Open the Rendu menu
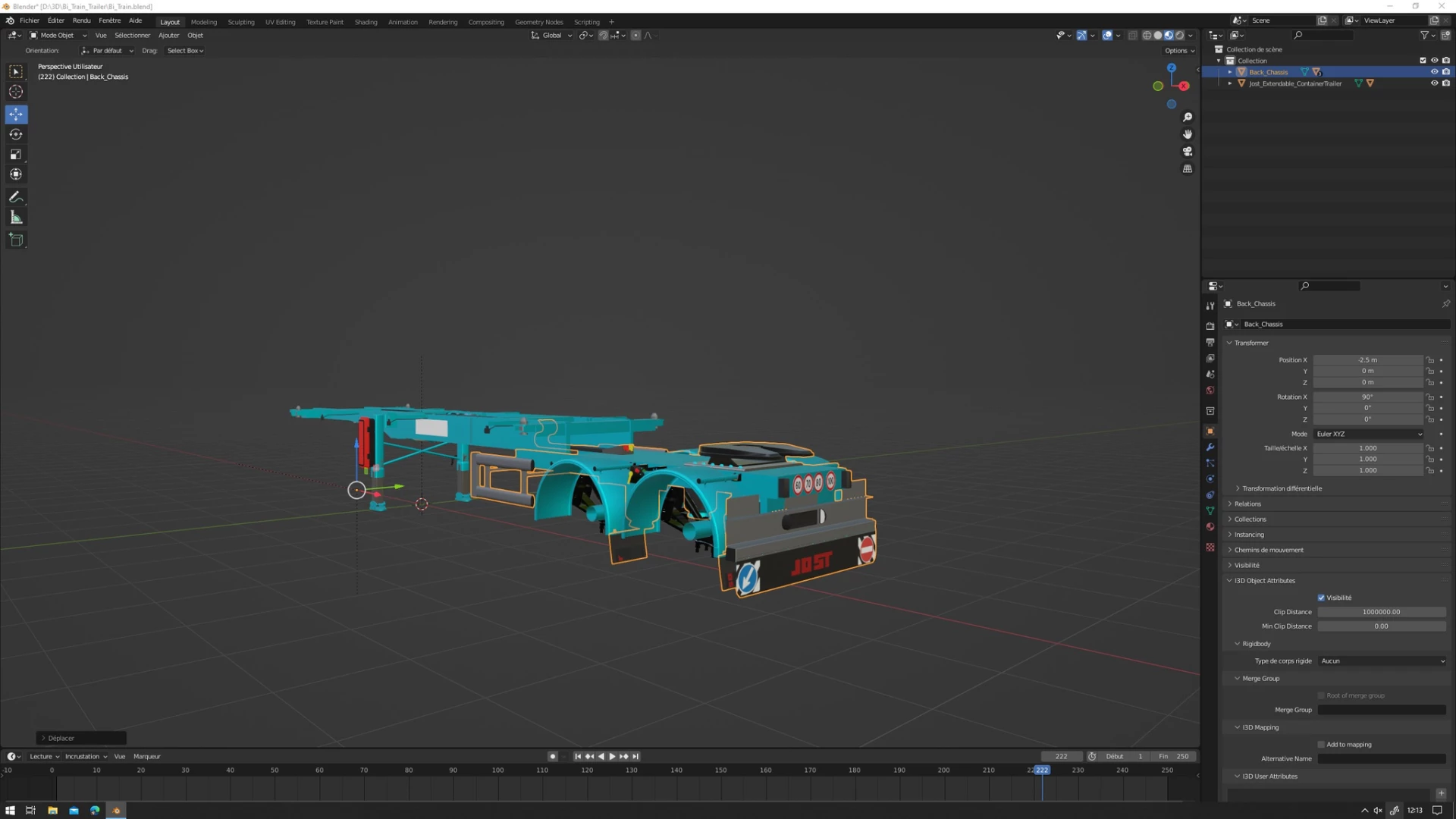 81,20
